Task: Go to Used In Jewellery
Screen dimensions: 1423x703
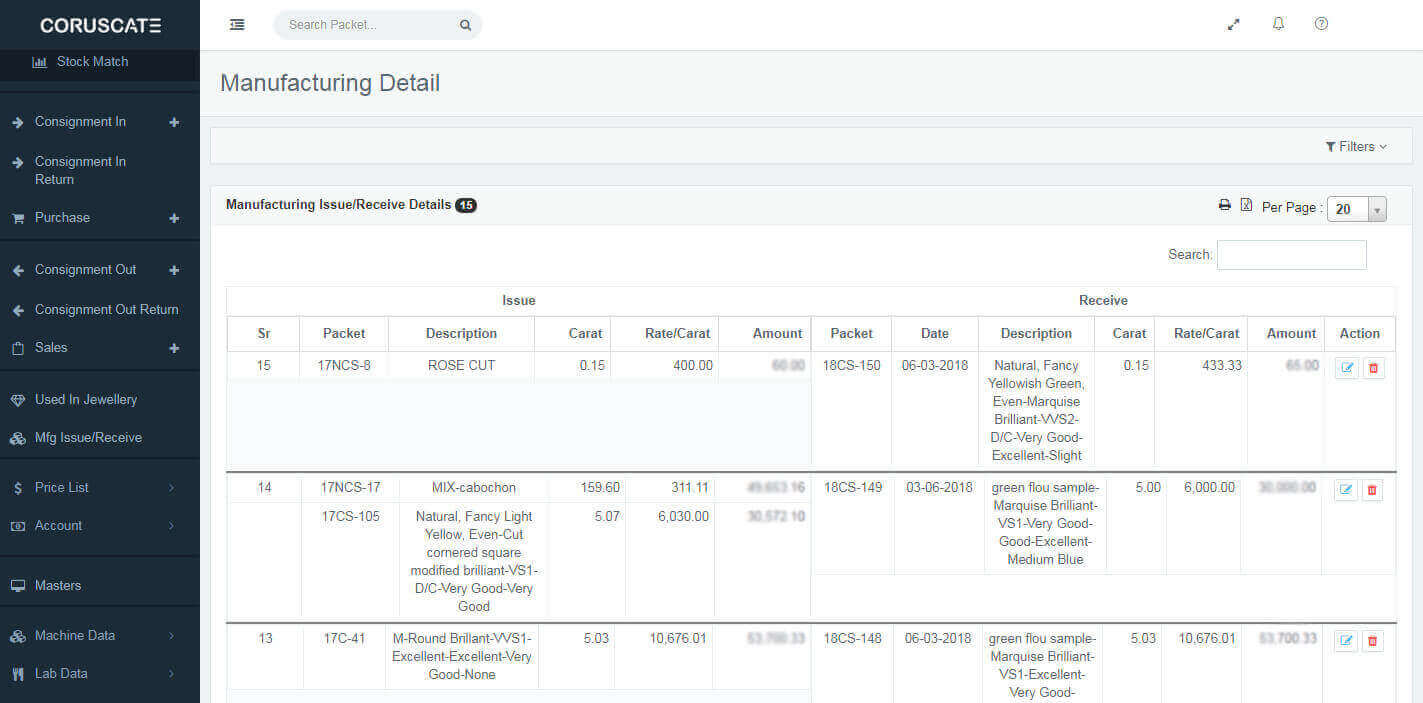Action: [85, 399]
